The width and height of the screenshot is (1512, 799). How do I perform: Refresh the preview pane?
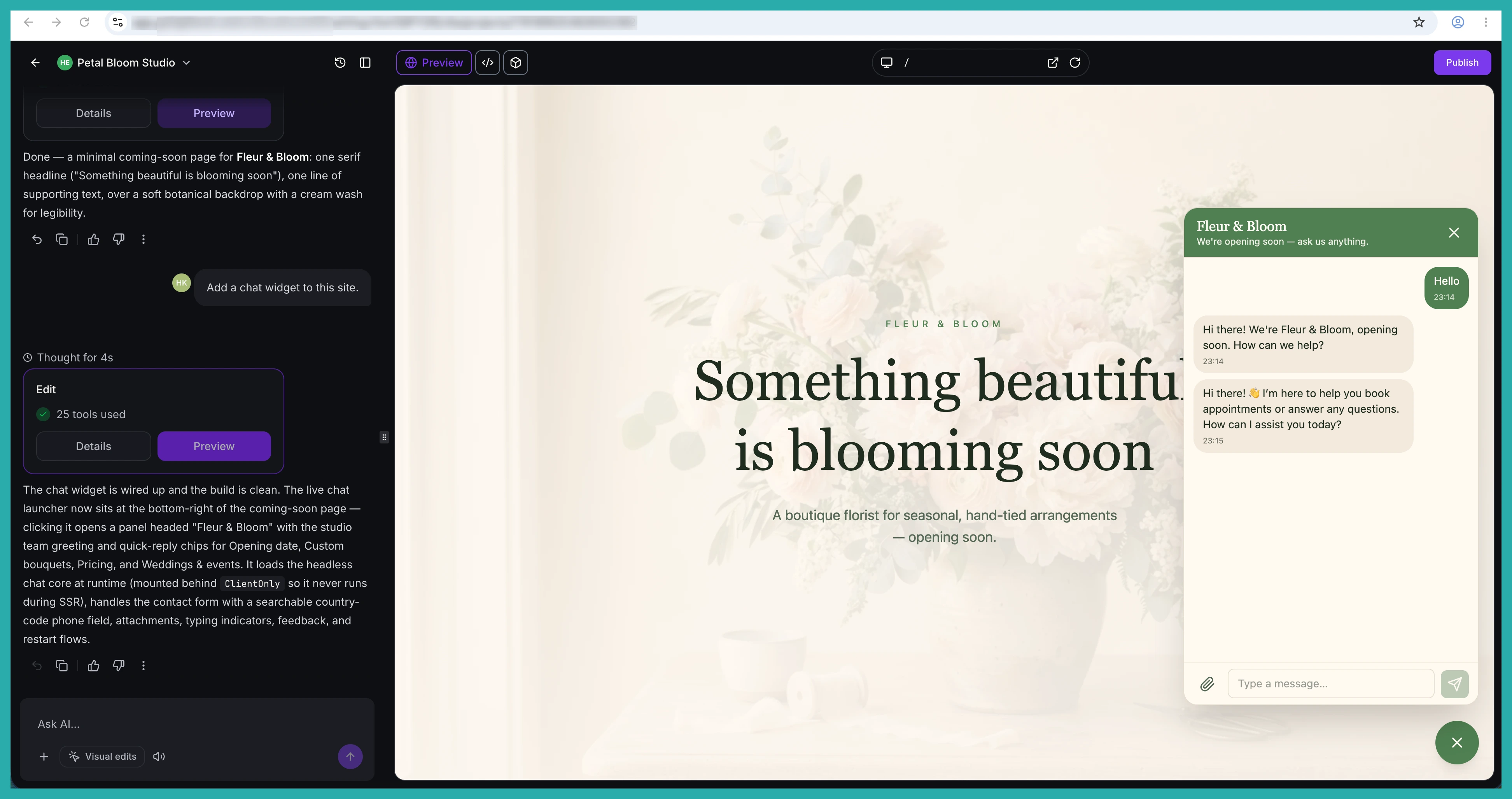point(1075,63)
